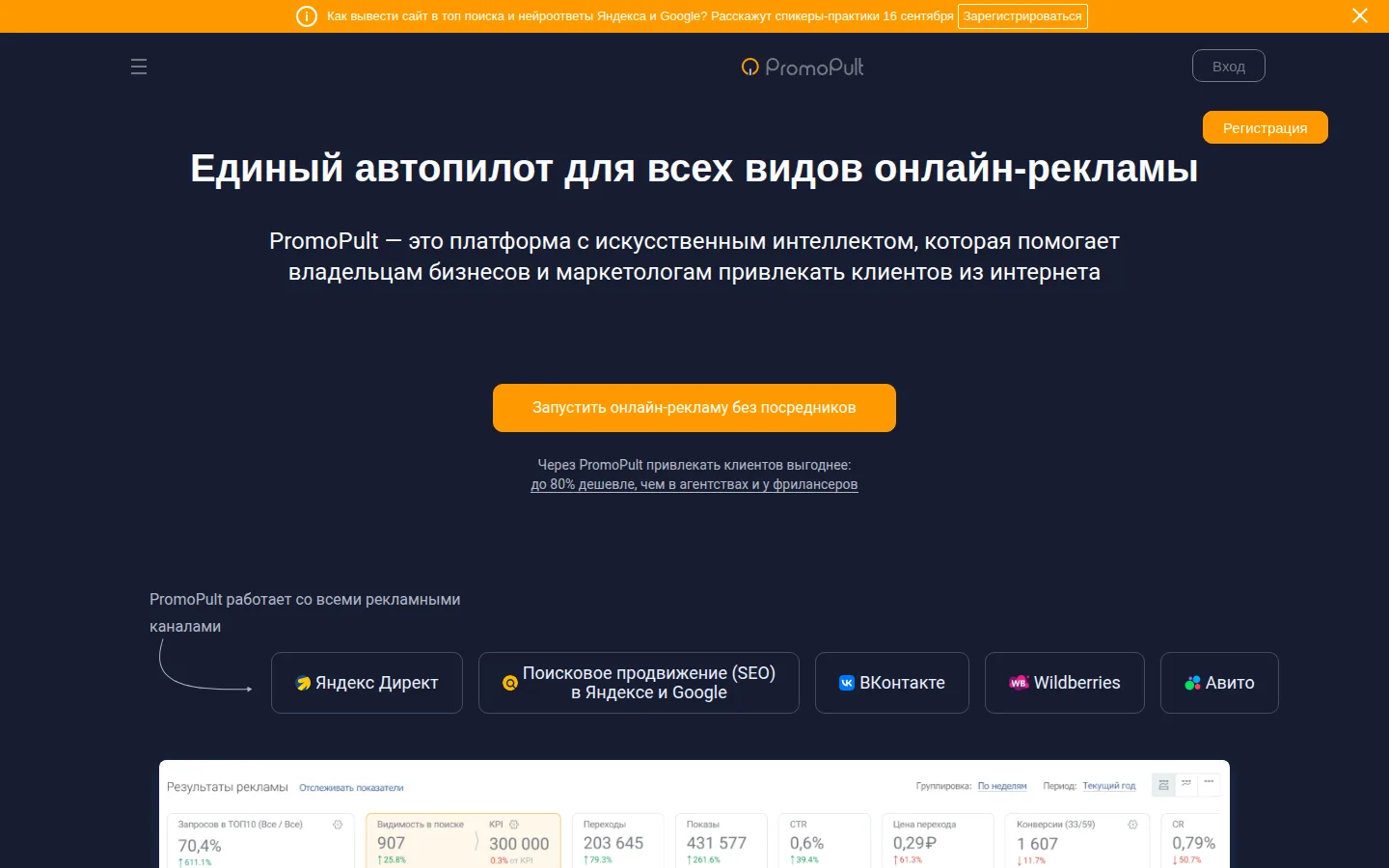This screenshot has width=1389, height=868.
Task: Select the Wildberries channel
Action: click(1065, 683)
